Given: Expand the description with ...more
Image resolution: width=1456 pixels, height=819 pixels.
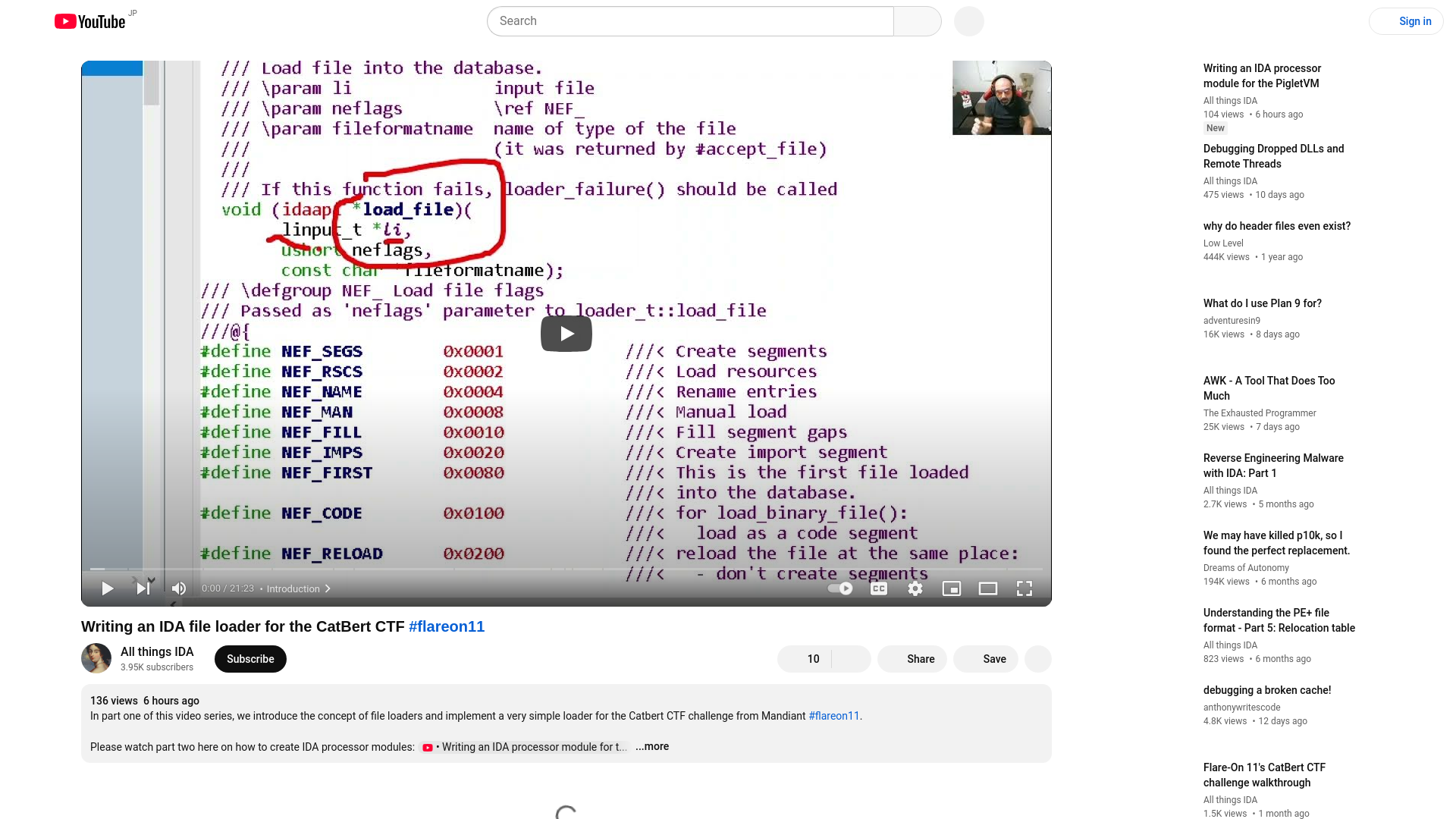Looking at the screenshot, I should pos(652,746).
